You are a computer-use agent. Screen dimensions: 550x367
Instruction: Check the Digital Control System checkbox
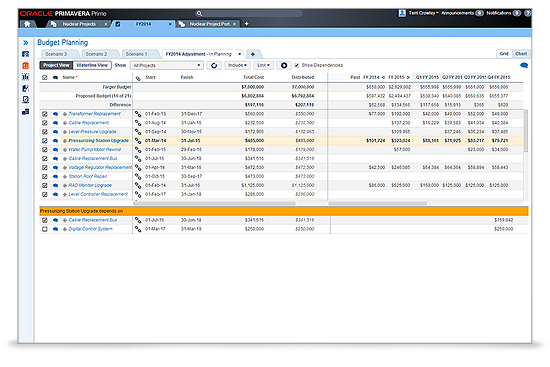[45, 229]
